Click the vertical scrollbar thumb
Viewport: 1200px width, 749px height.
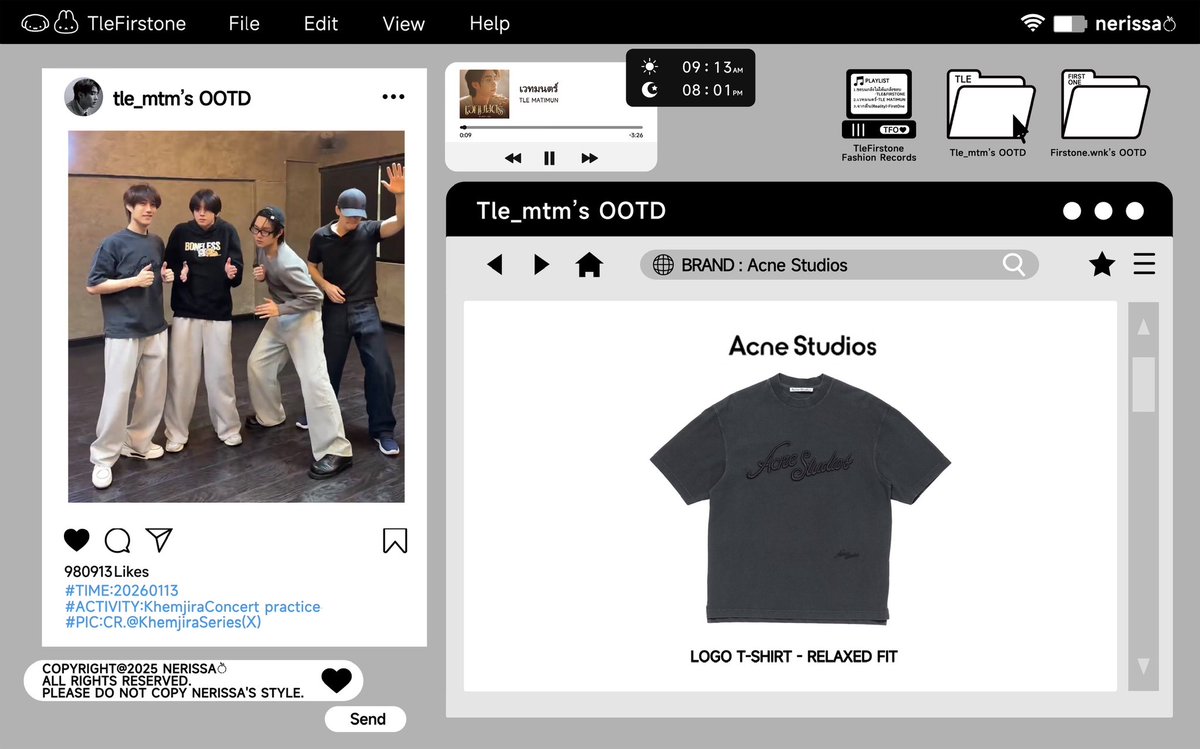pyautogui.click(x=1143, y=384)
